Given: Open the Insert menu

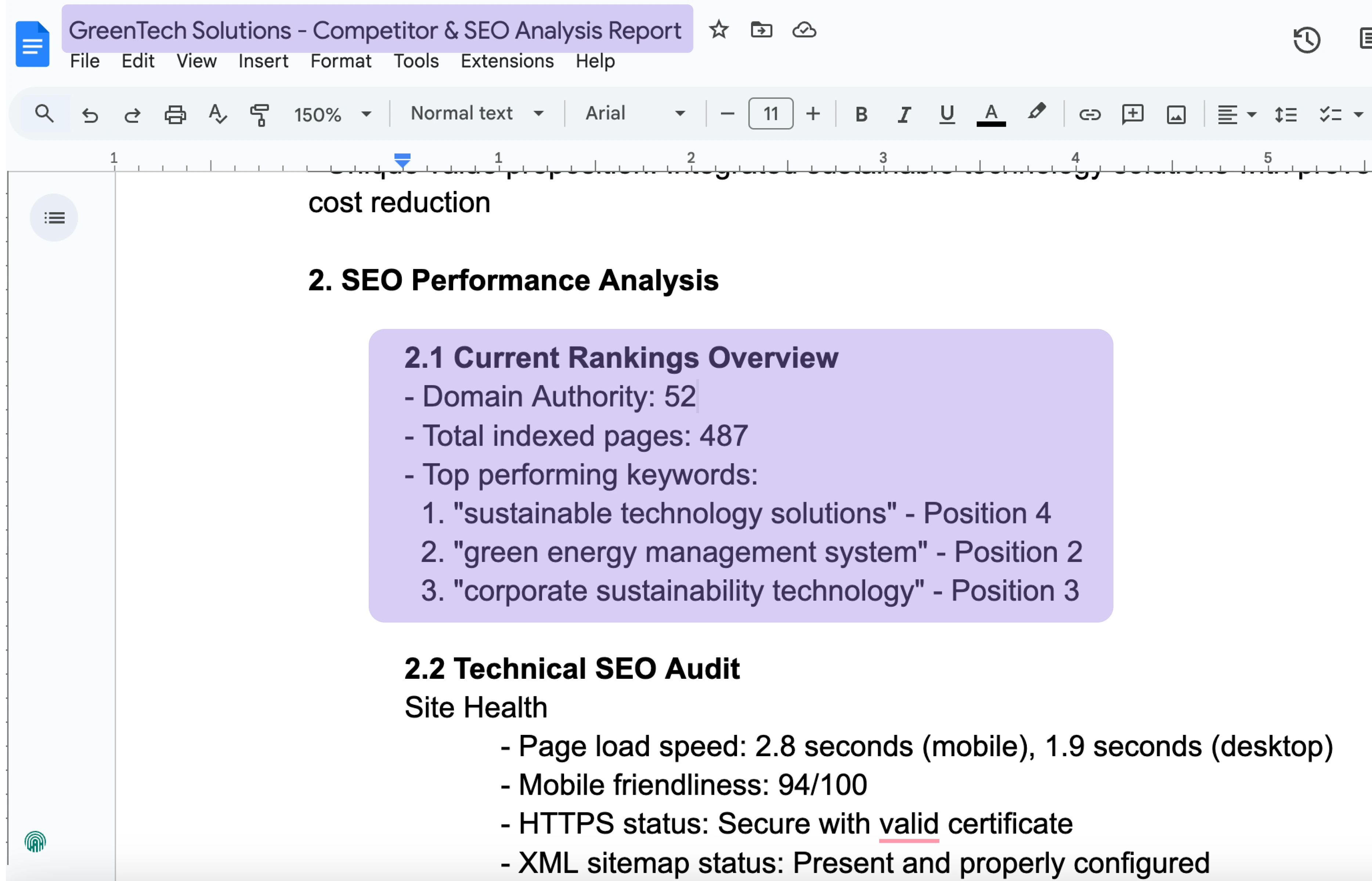Looking at the screenshot, I should click(263, 61).
